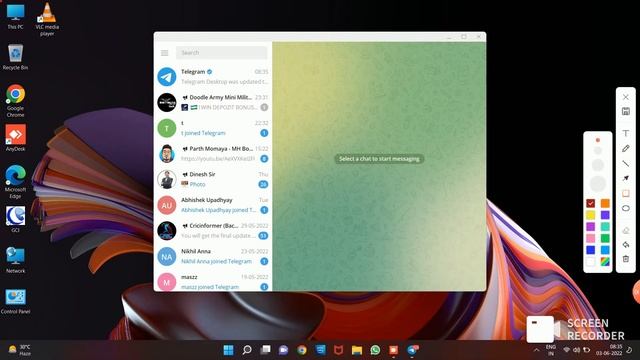The image size is (640, 360).
Task: Click the save icon in annotation toolbar
Action: [x=626, y=111]
